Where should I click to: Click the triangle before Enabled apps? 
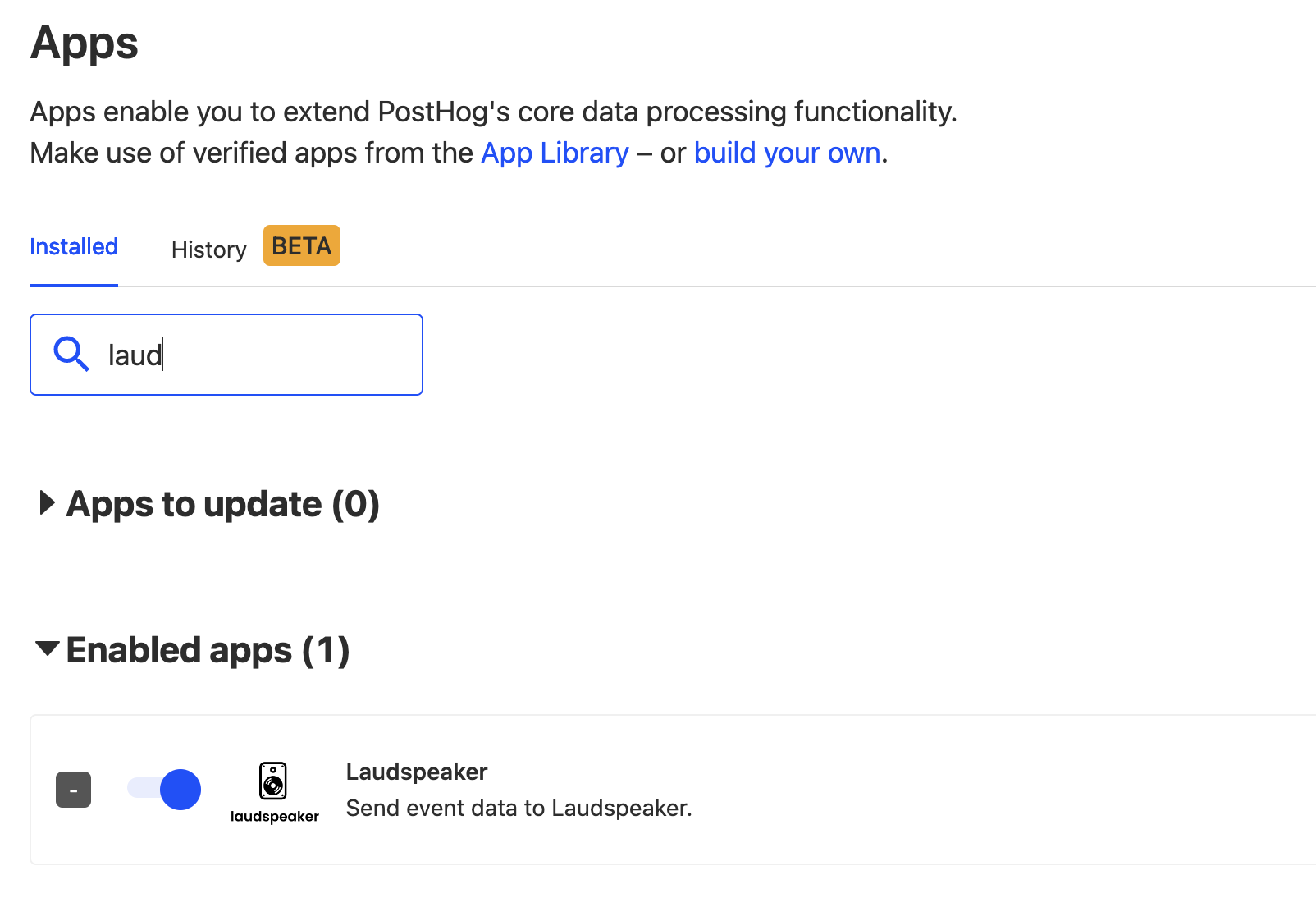(x=46, y=649)
